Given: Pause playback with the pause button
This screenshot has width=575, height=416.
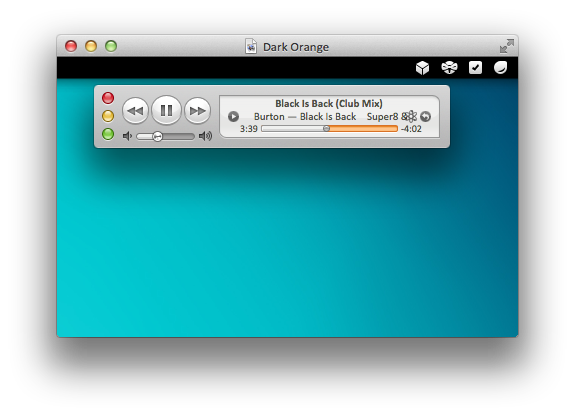Looking at the screenshot, I should [166, 110].
